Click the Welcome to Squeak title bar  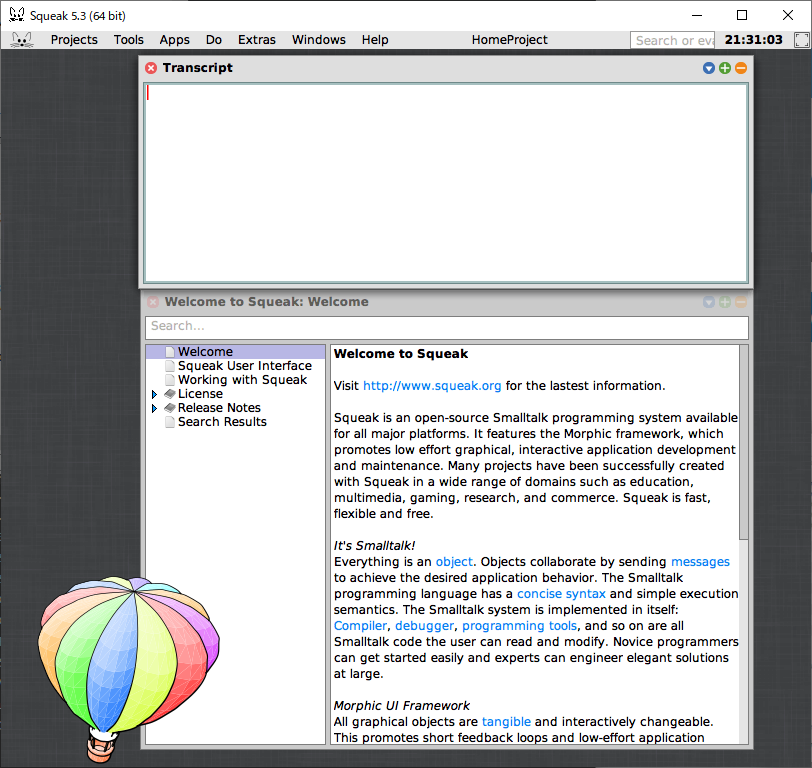[445, 302]
